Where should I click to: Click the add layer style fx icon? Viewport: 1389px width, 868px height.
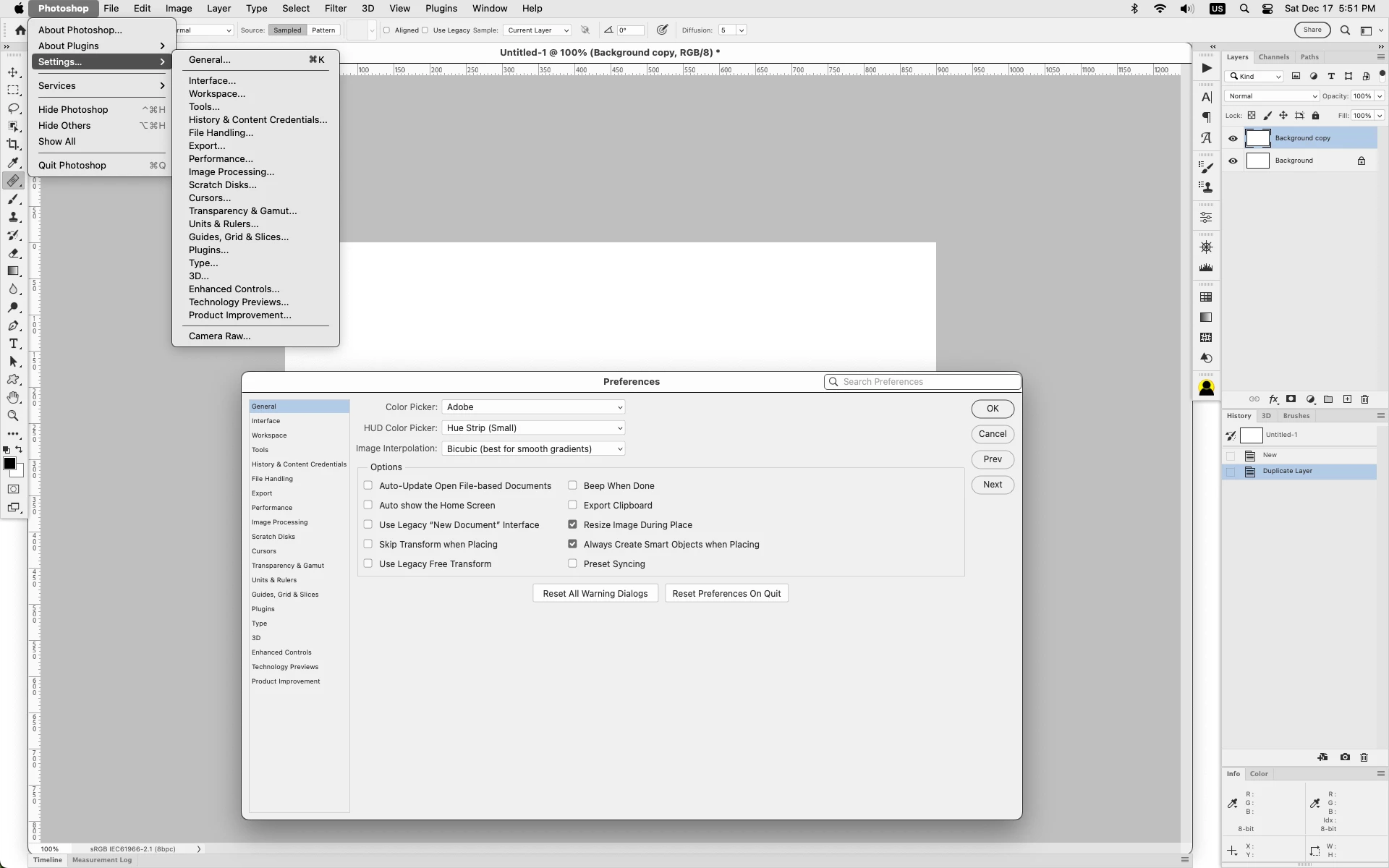pos(1273,399)
